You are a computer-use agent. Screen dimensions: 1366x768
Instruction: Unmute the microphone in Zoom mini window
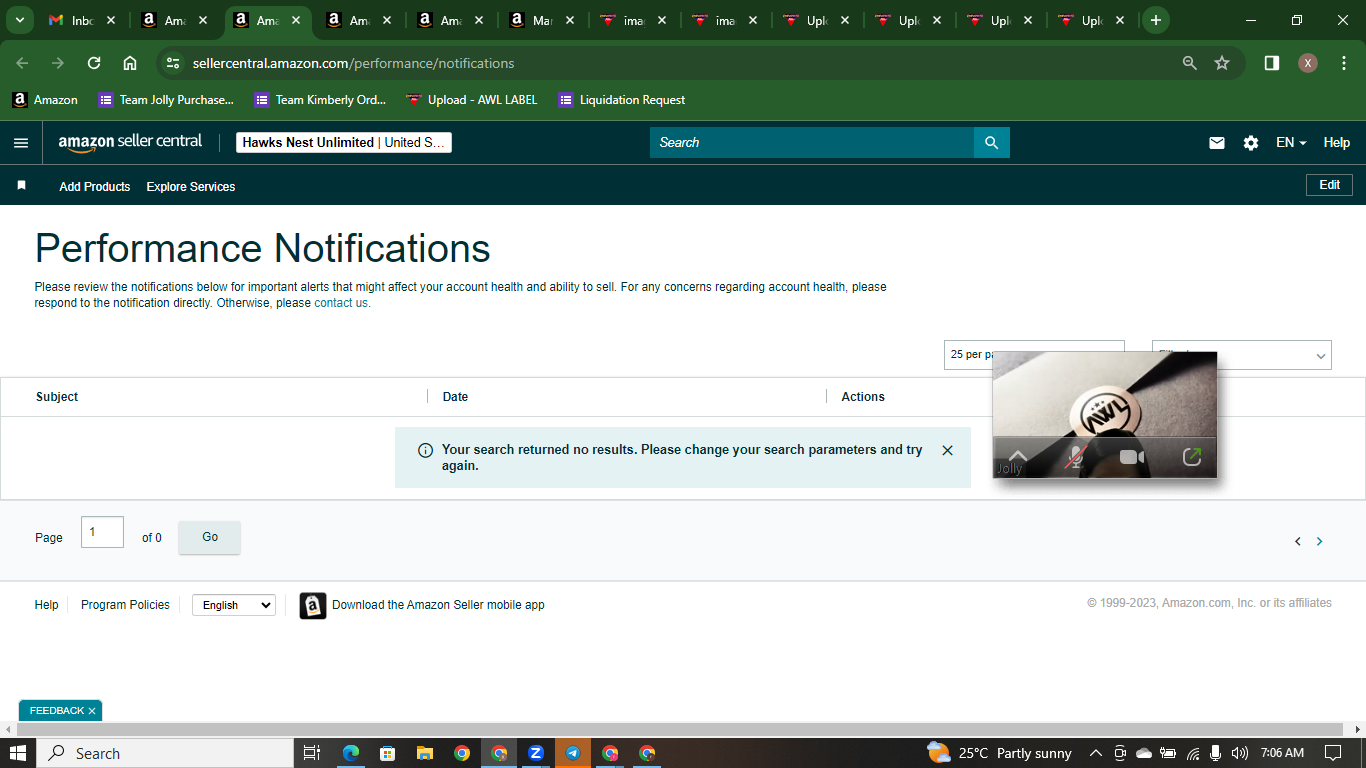click(1075, 457)
